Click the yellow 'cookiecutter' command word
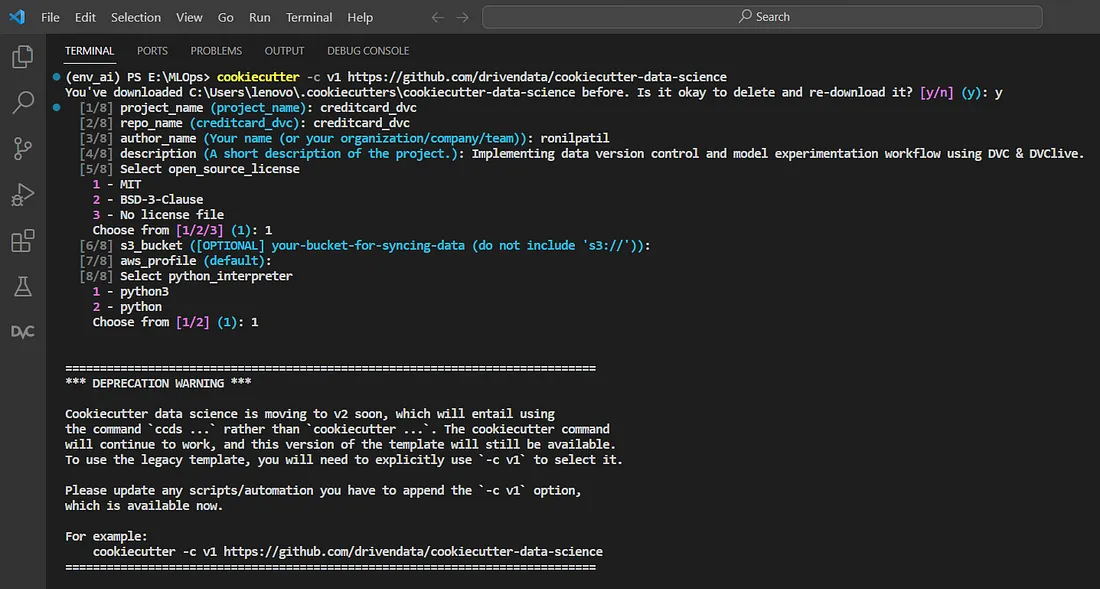 (259, 76)
